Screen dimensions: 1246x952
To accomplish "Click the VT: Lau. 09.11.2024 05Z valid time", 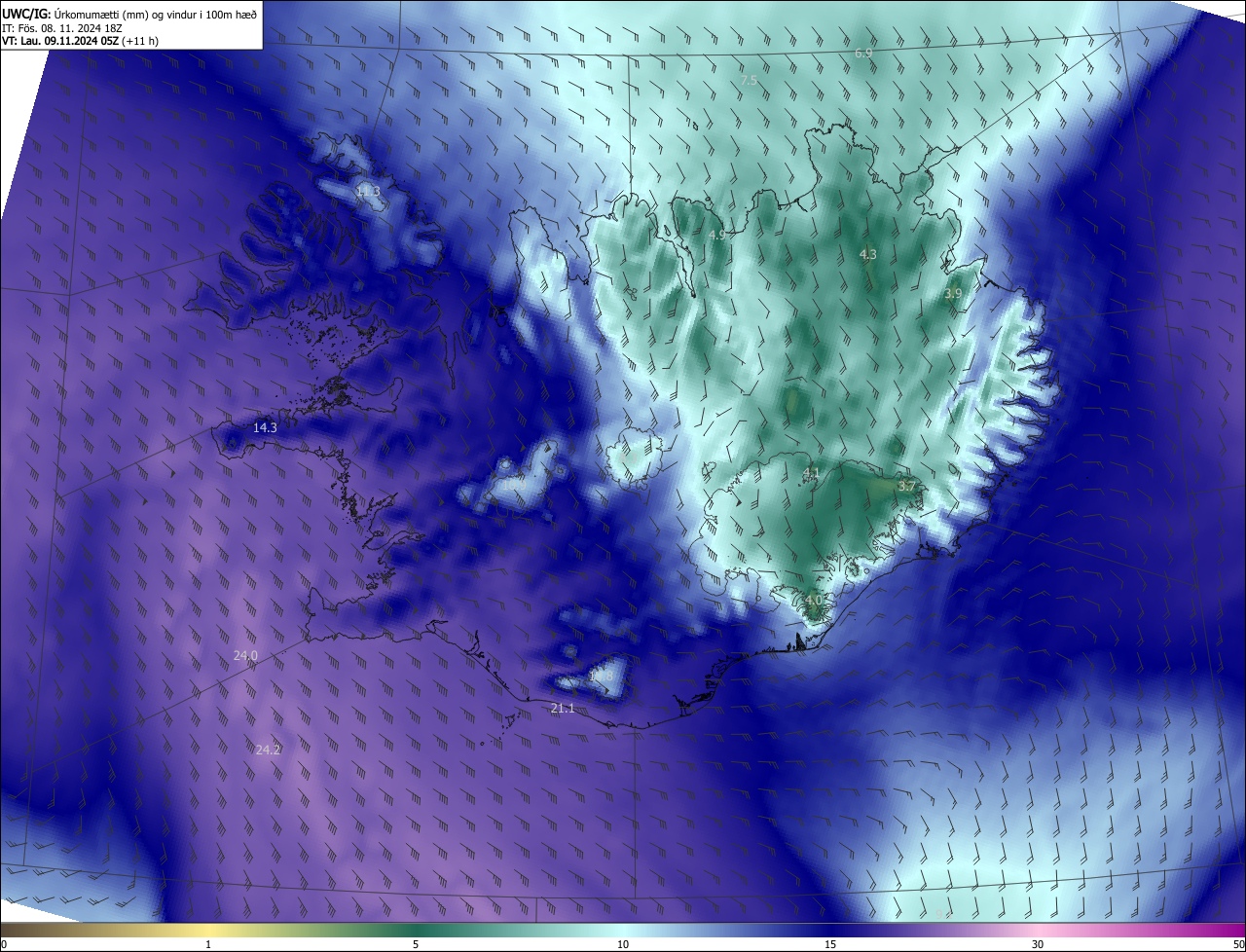I will [80, 40].
